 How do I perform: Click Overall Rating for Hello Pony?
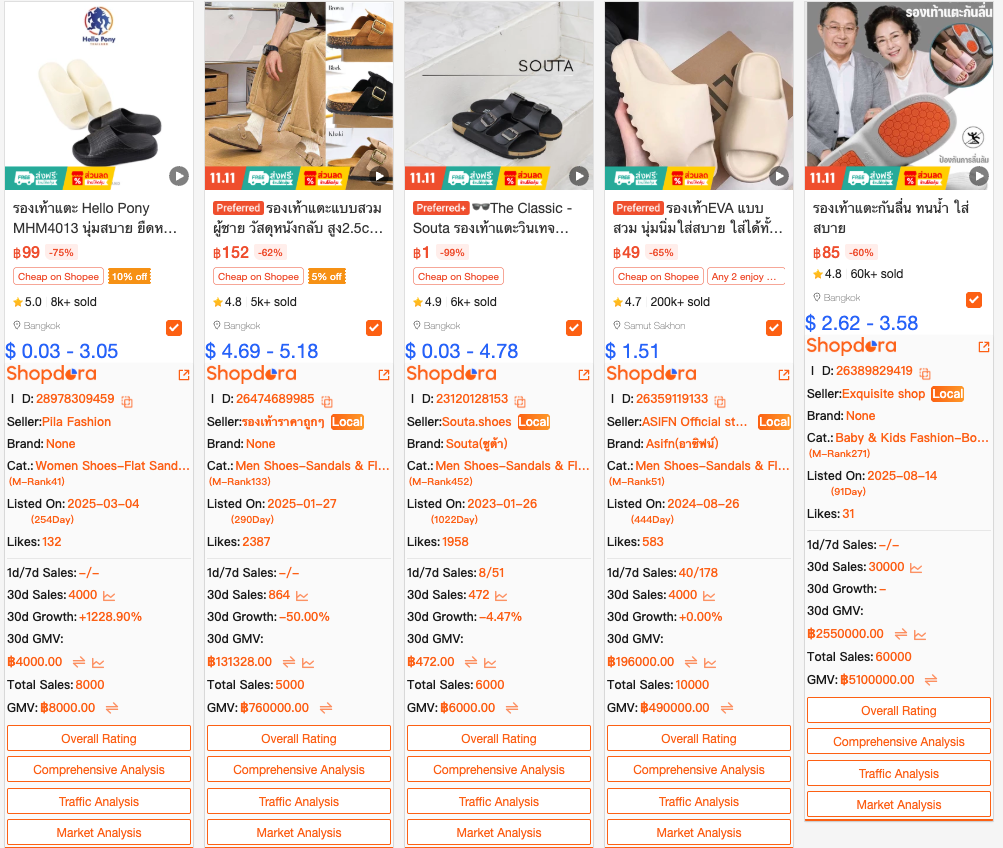pyautogui.click(x=99, y=739)
